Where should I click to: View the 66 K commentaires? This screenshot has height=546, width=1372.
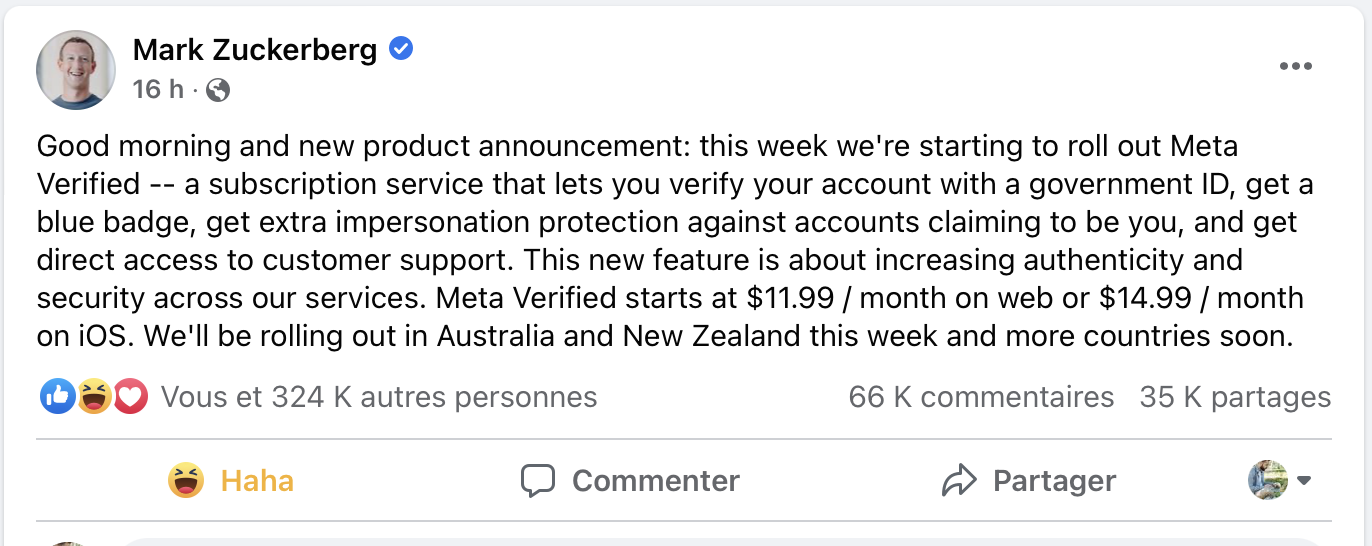click(x=981, y=397)
